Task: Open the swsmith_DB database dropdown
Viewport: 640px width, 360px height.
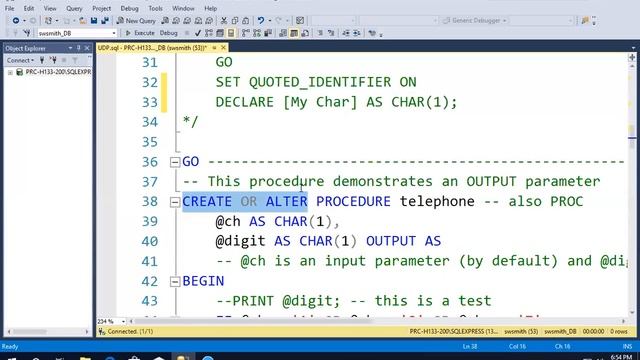Action: click(x=113, y=33)
